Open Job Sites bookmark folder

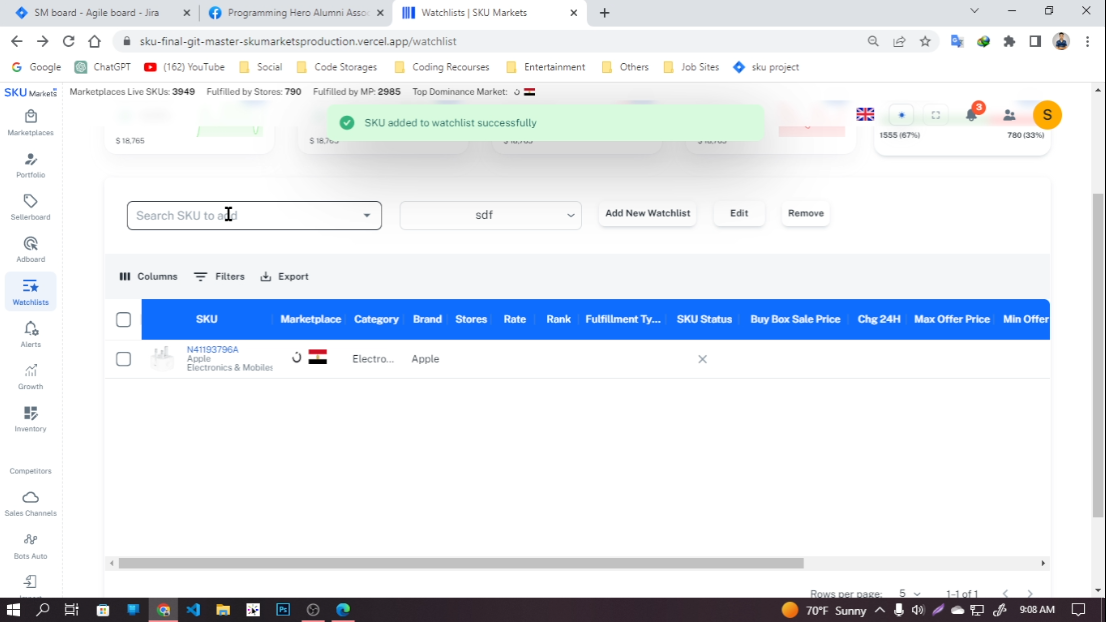pyautogui.click(x=691, y=67)
